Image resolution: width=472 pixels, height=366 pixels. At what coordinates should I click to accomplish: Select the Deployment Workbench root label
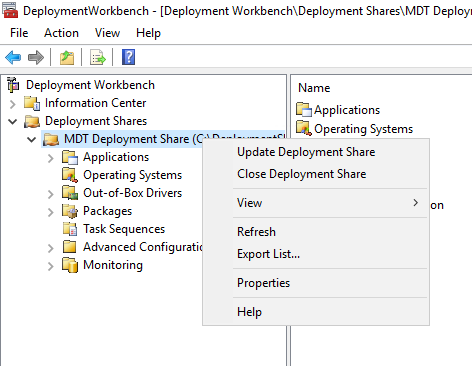click(x=90, y=85)
